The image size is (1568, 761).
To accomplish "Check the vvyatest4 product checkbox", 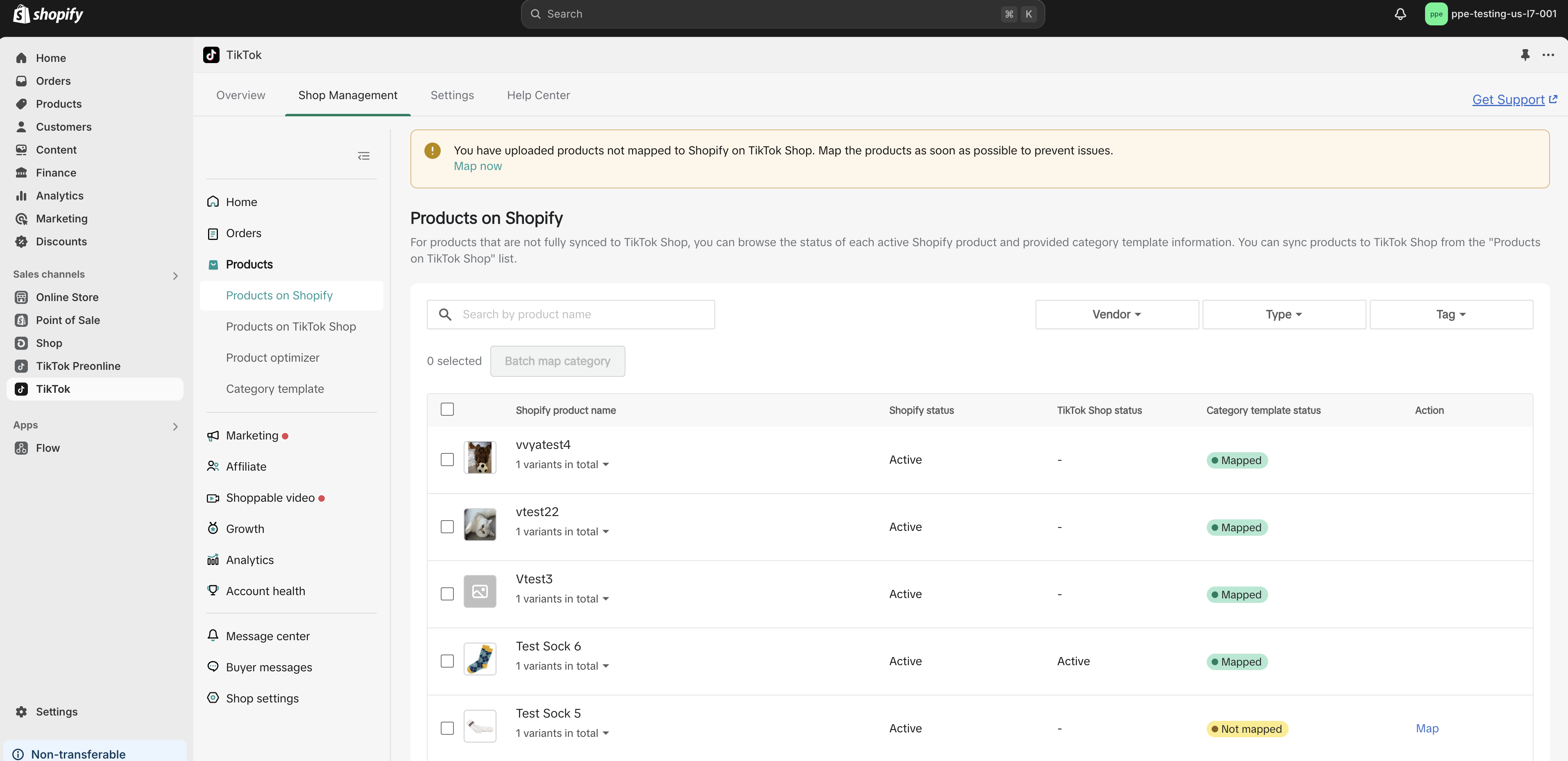I will click(447, 460).
